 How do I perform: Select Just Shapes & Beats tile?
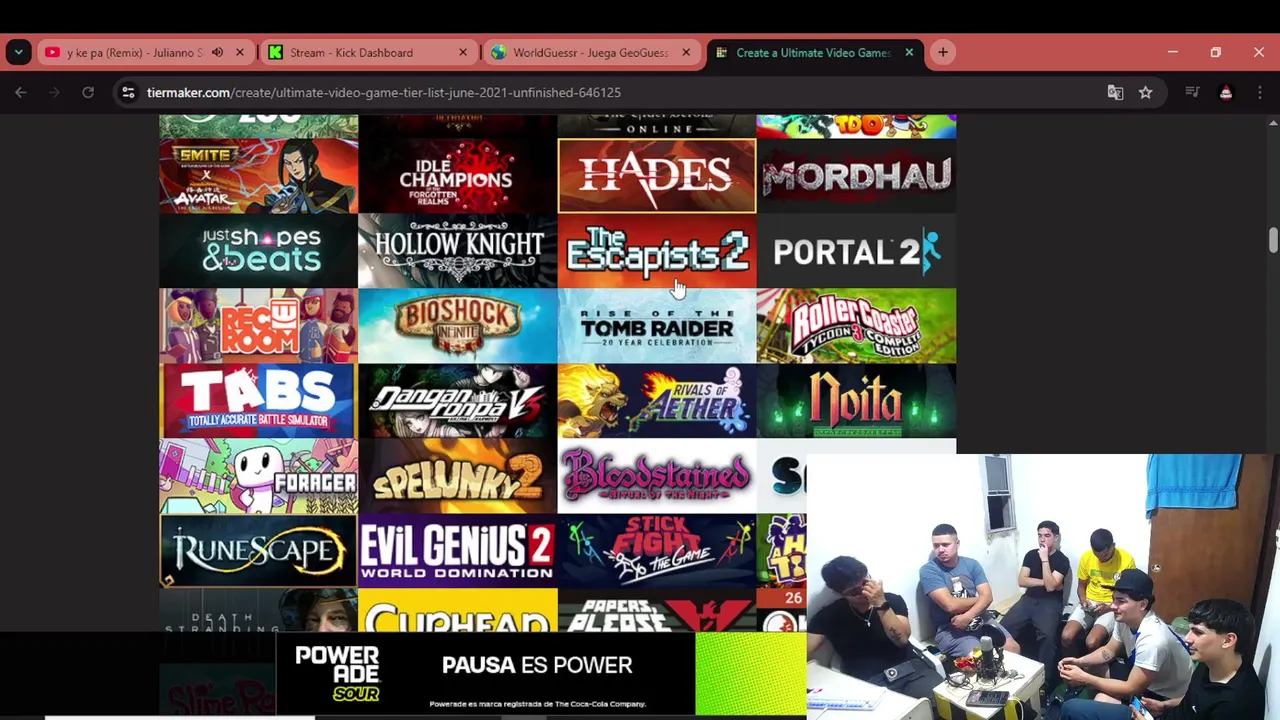tap(258, 251)
